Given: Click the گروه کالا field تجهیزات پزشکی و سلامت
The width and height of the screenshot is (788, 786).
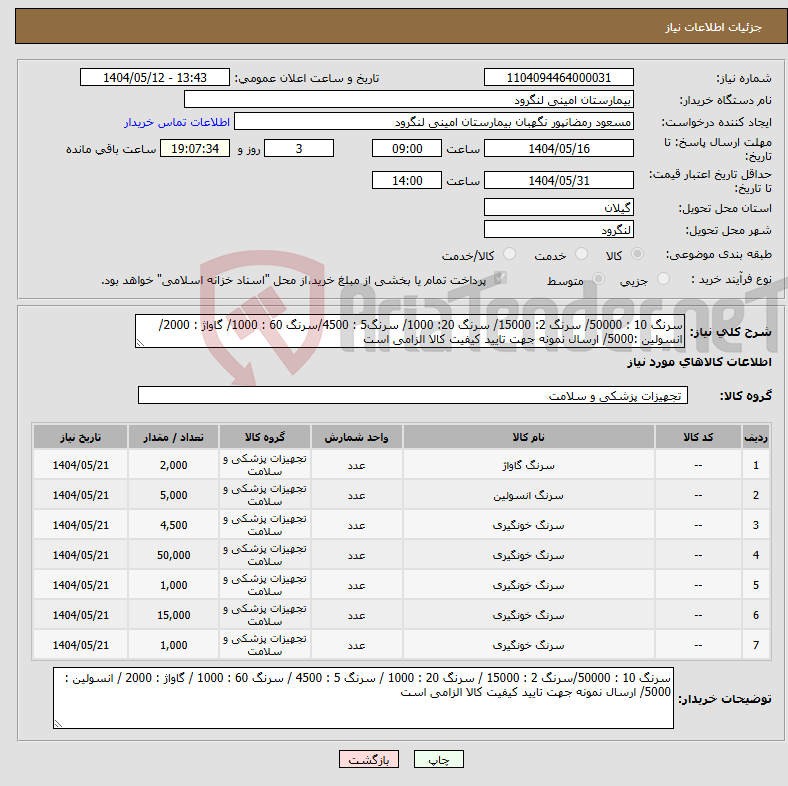Looking at the screenshot, I should (x=413, y=395).
